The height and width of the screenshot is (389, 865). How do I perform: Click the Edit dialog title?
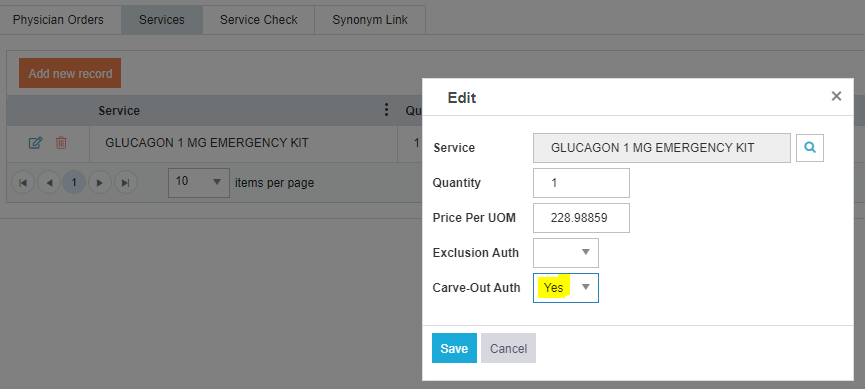(462, 98)
